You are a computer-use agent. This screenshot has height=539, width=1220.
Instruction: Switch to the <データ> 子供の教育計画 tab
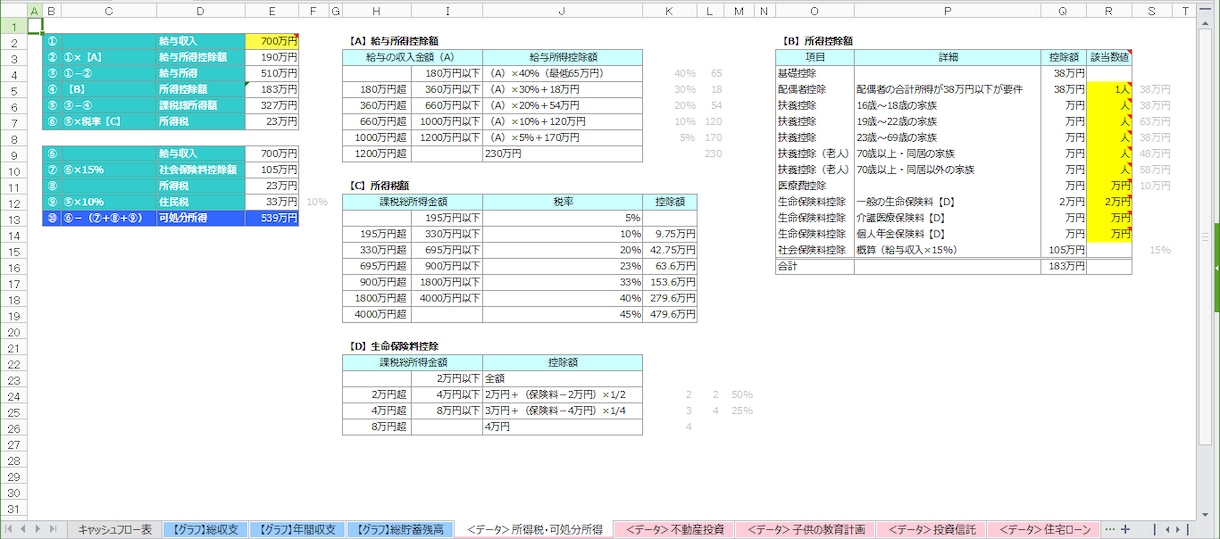tap(805, 529)
